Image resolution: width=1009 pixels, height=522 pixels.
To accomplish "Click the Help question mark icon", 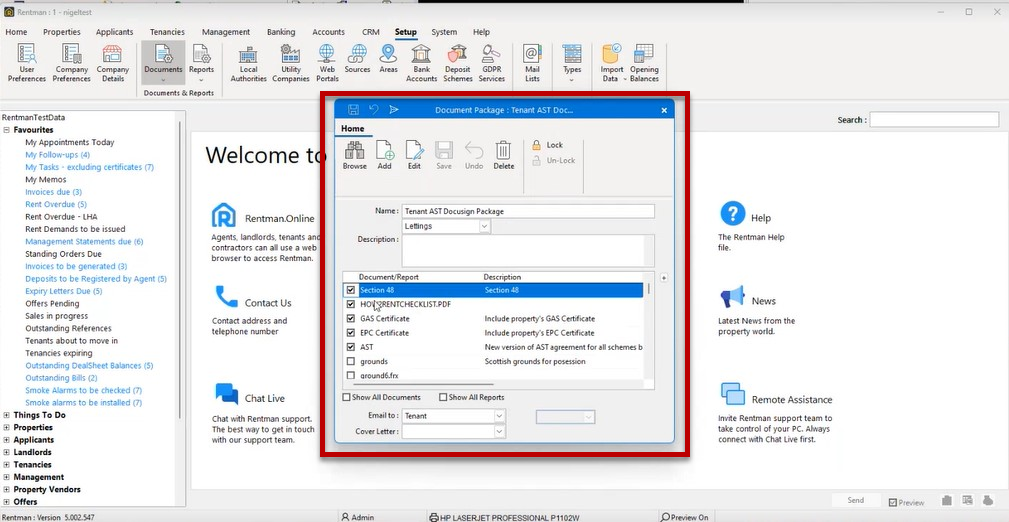I will 732,213.
